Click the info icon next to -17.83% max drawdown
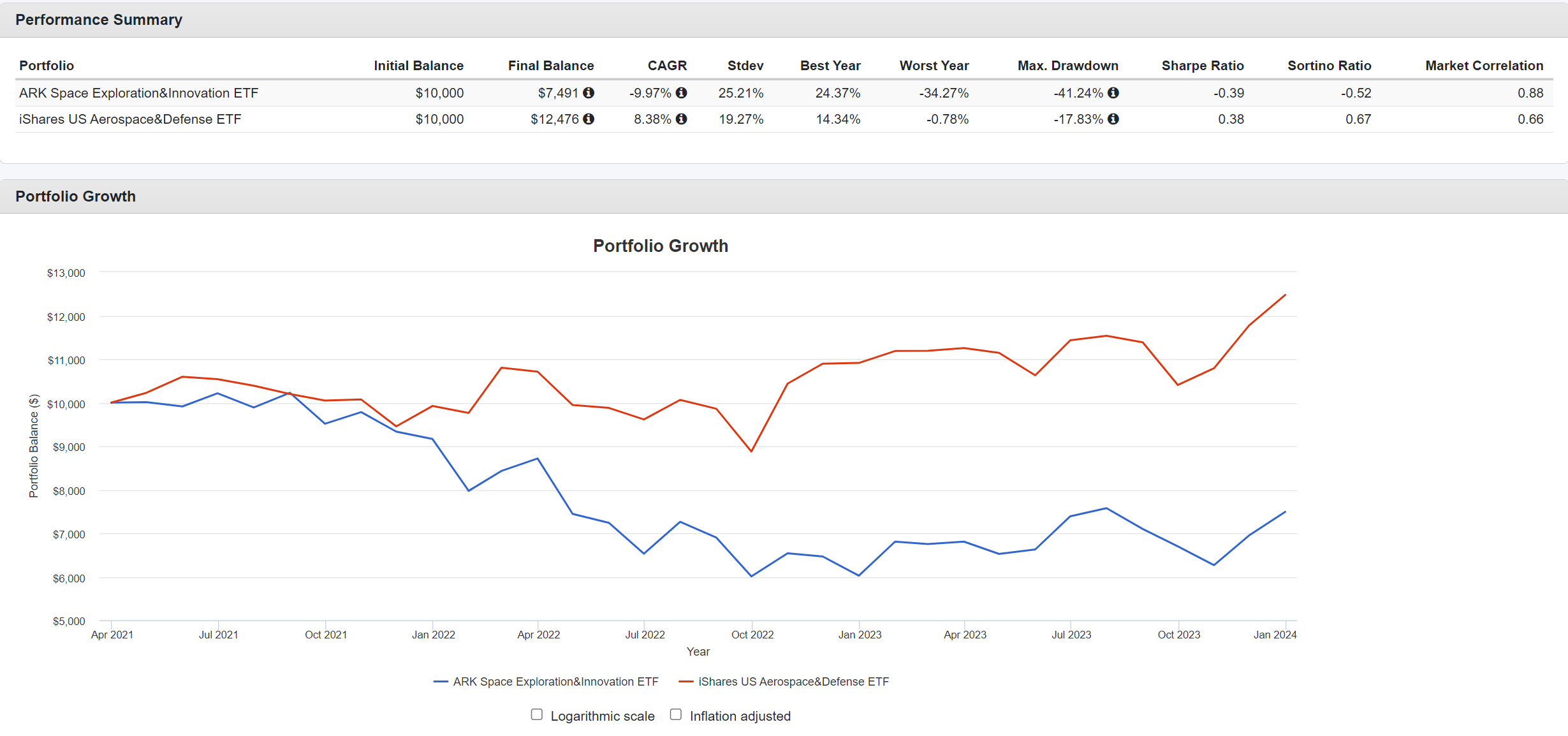This screenshot has width=1568, height=736. coord(1114,119)
